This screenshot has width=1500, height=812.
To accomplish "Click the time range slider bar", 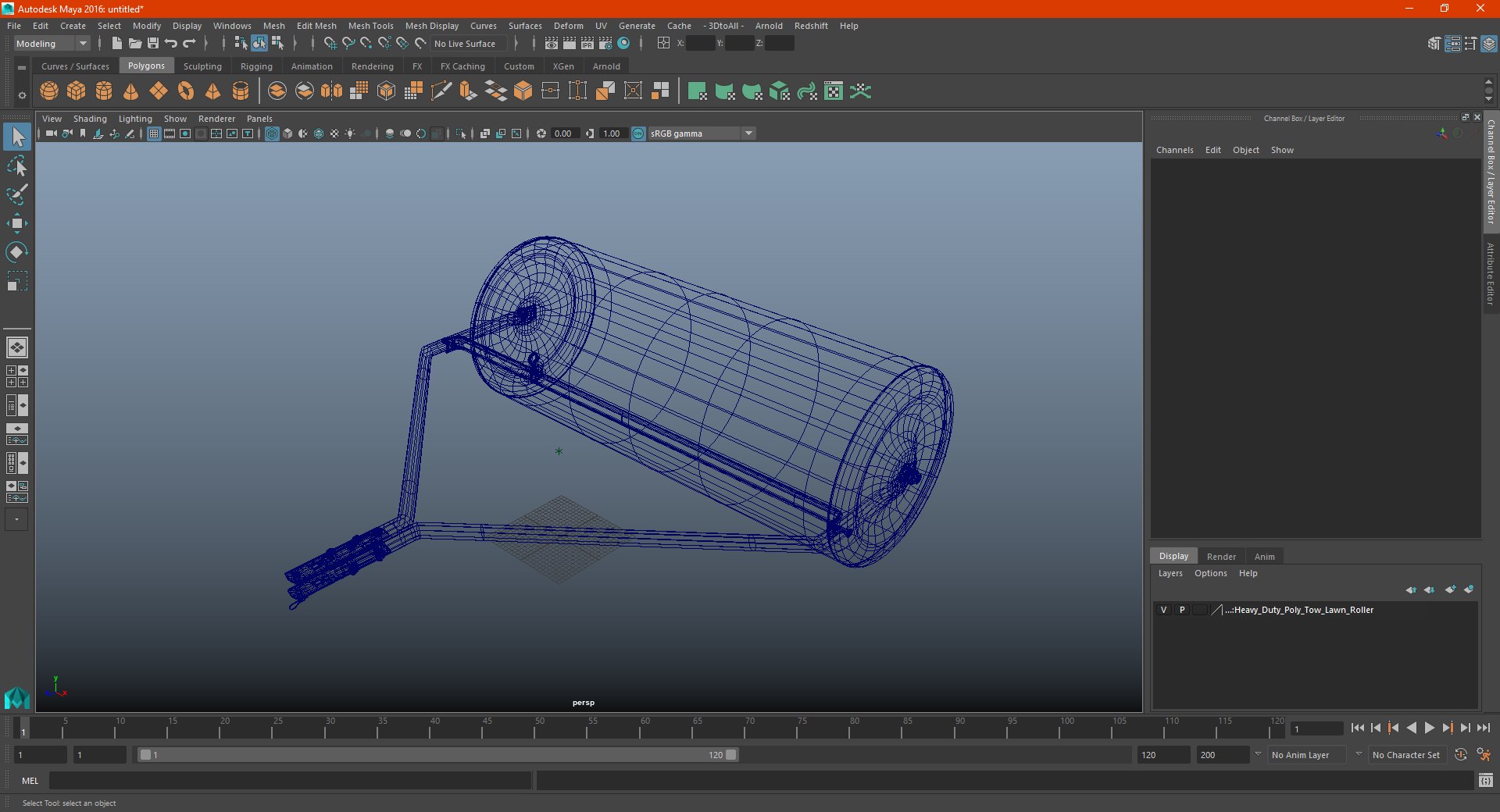I will pyautogui.click(x=437, y=755).
